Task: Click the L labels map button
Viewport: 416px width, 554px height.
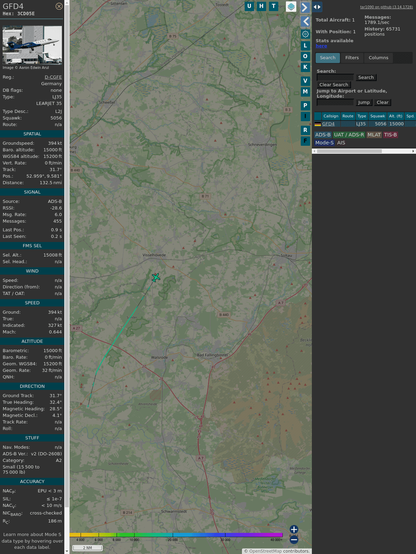Action: coord(305,46)
